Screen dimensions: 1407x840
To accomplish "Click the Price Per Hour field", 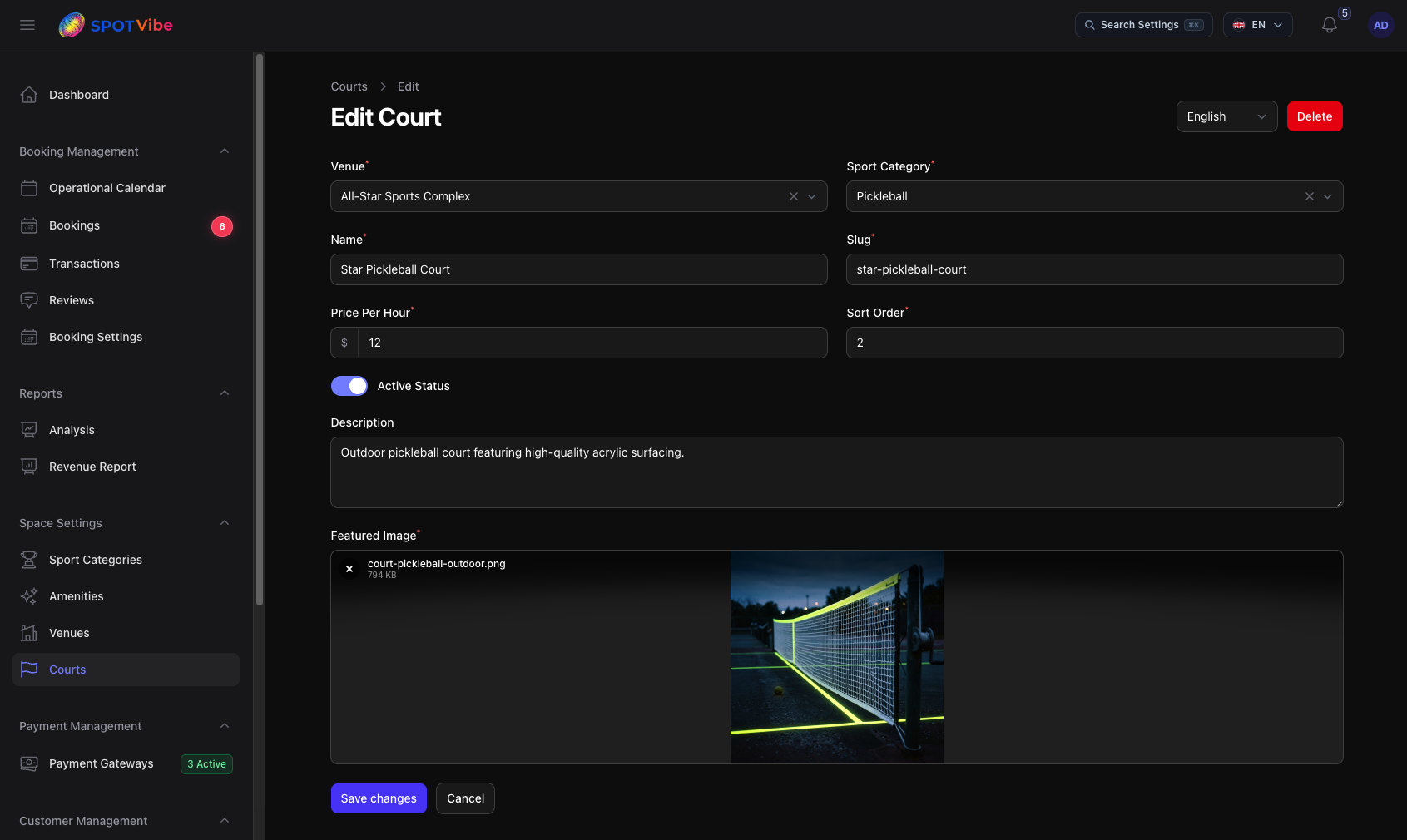I will pyautogui.click(x=592, y=343).
